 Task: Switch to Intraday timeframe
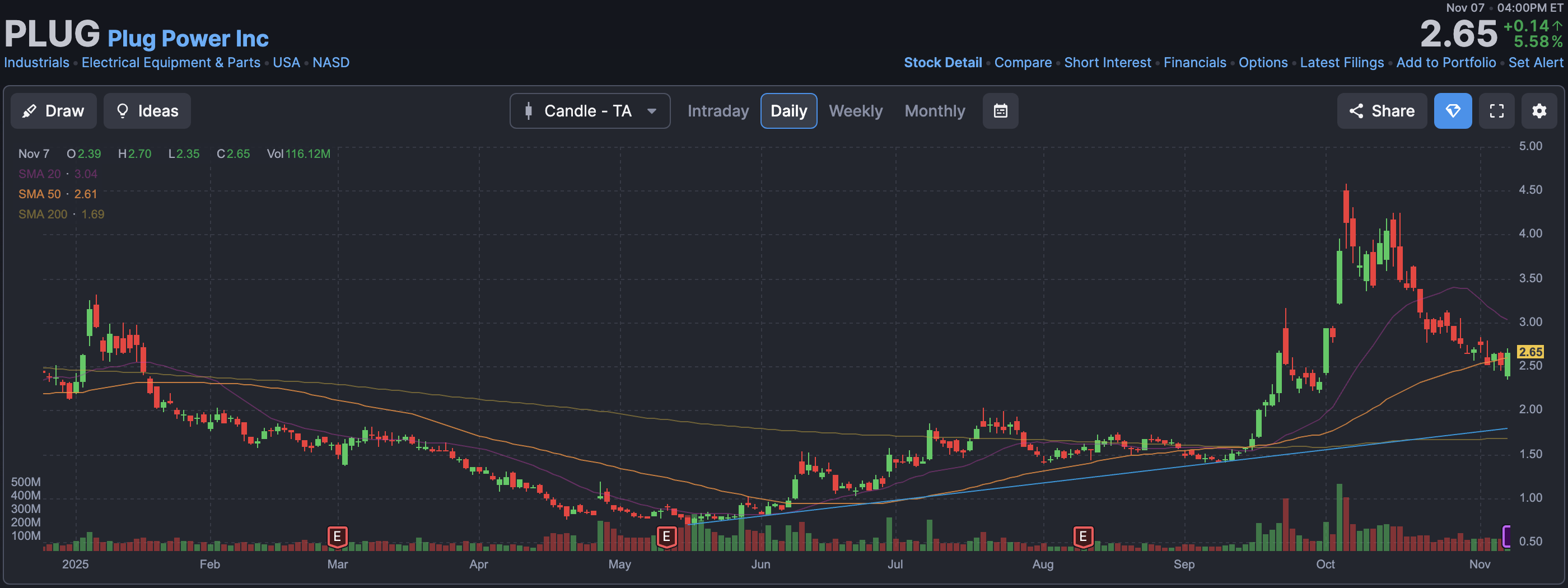tap(718, 111)
